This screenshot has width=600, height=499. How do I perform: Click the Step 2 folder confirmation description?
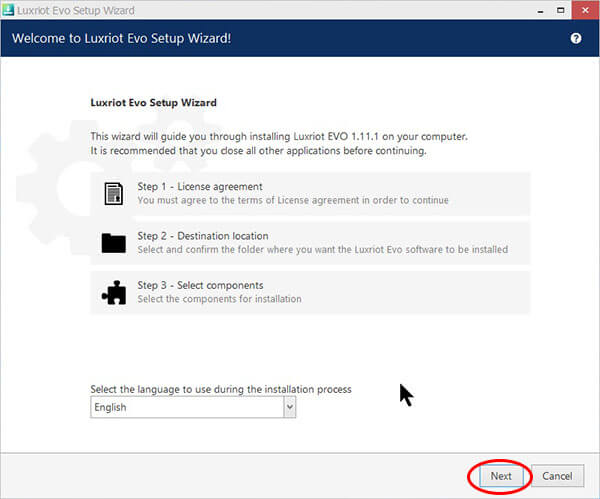[x=322, y=249]
